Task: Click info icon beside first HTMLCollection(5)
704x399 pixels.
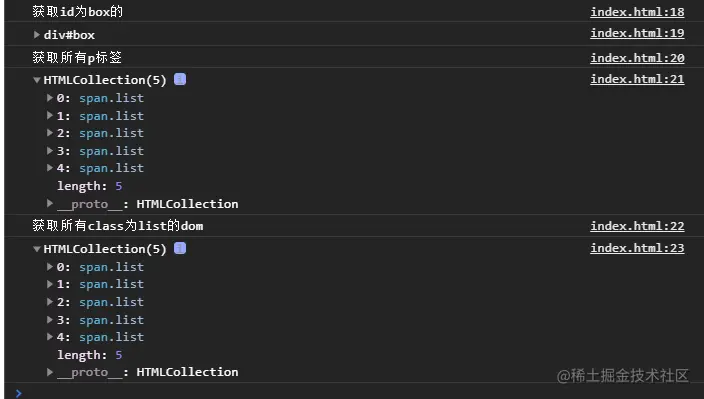Action: click(x=180, y=79)
